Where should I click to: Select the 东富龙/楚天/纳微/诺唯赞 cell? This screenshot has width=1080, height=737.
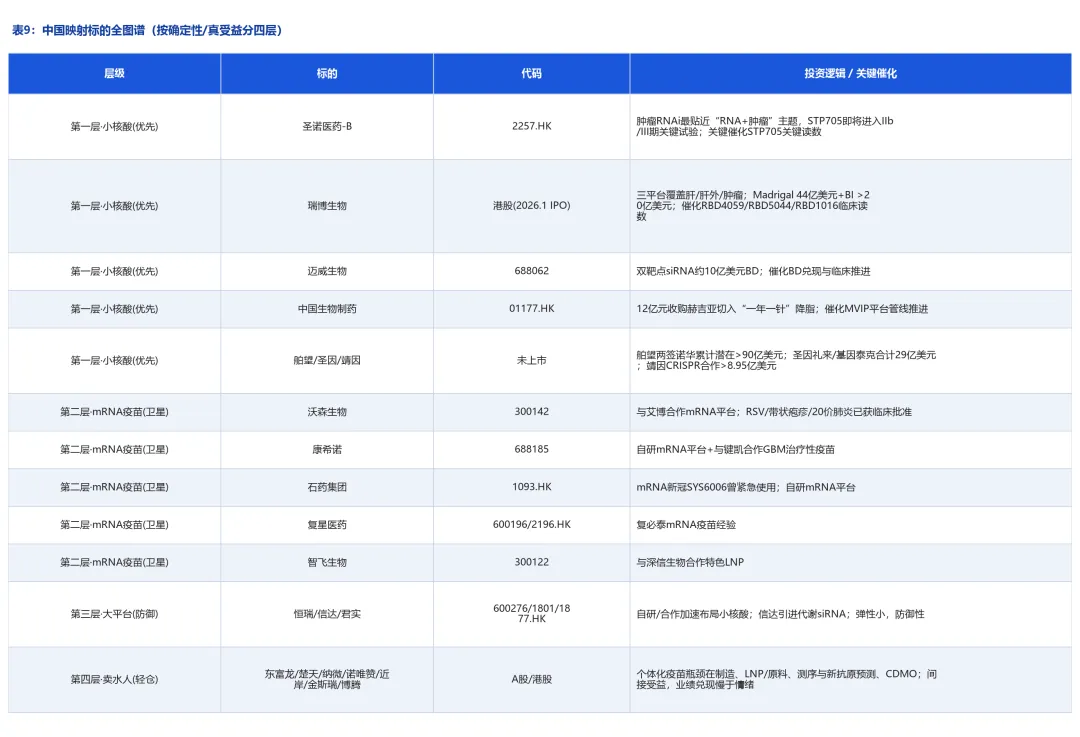click(x=327, y=679)
